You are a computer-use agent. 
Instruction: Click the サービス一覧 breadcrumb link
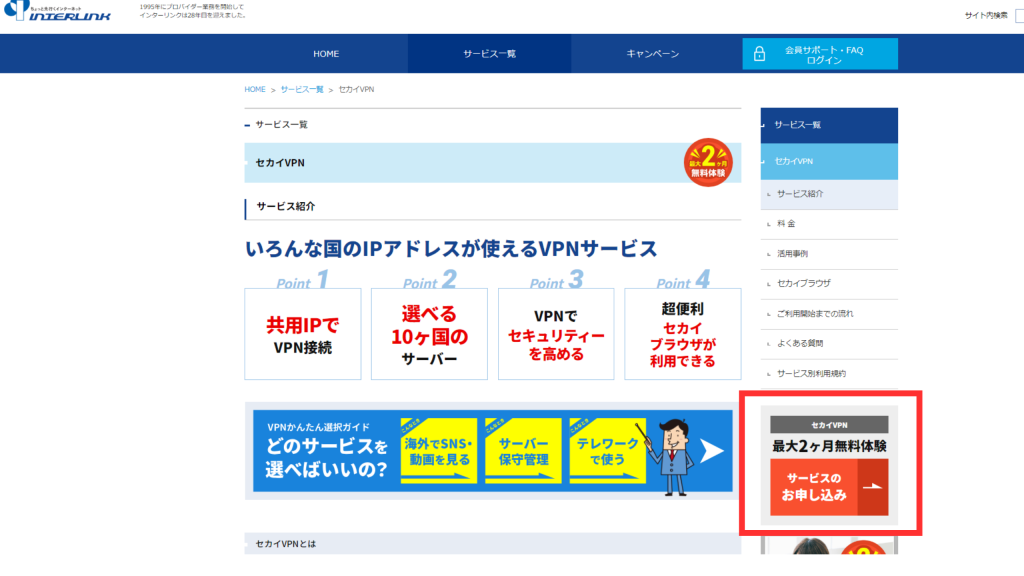302,90
